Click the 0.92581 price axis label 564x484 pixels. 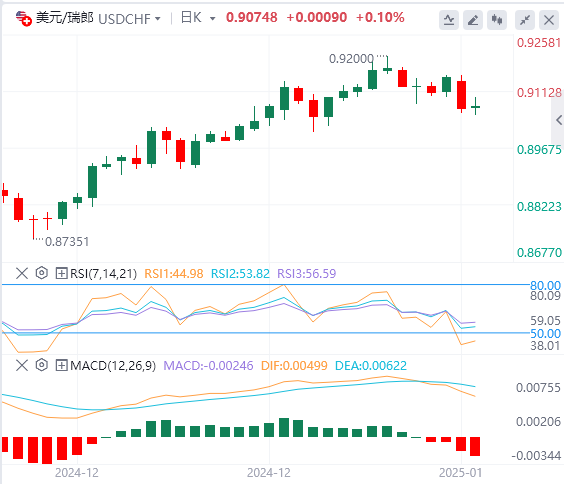[x=539, y=43]
